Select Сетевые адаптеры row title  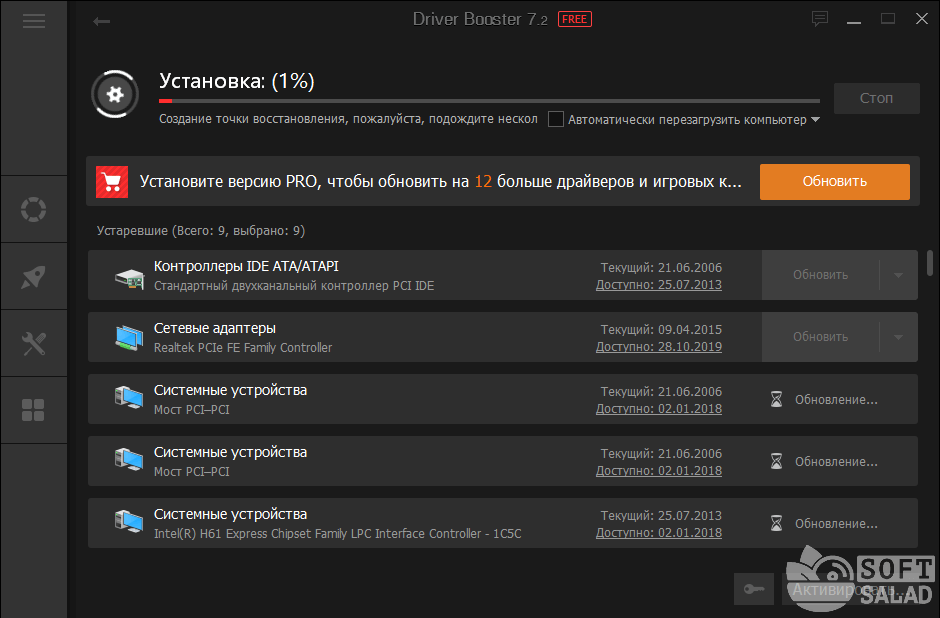pos(215,328)
